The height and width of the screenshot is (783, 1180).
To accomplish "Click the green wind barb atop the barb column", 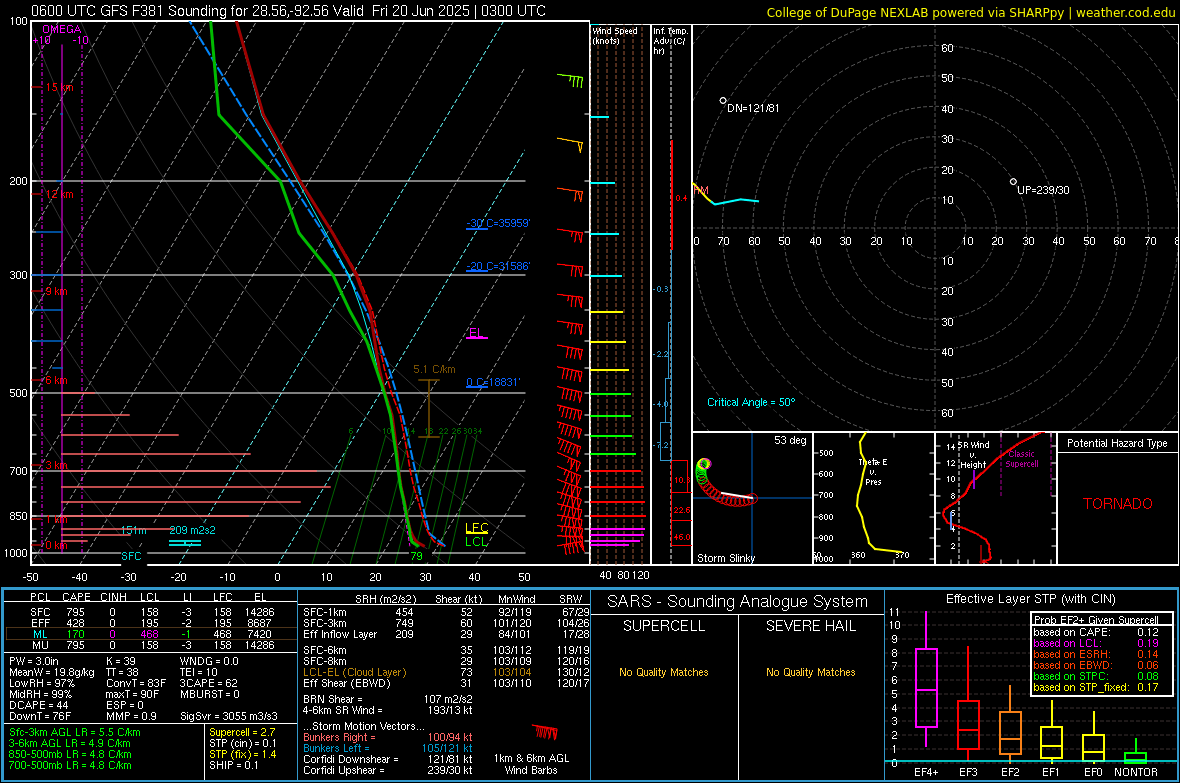I will click(x=570, y=80).
